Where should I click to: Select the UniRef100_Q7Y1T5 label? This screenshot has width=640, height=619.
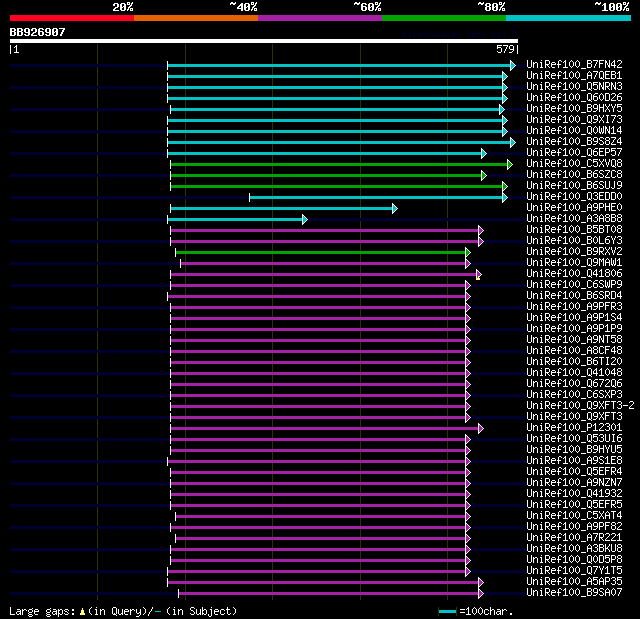(574, 570)
